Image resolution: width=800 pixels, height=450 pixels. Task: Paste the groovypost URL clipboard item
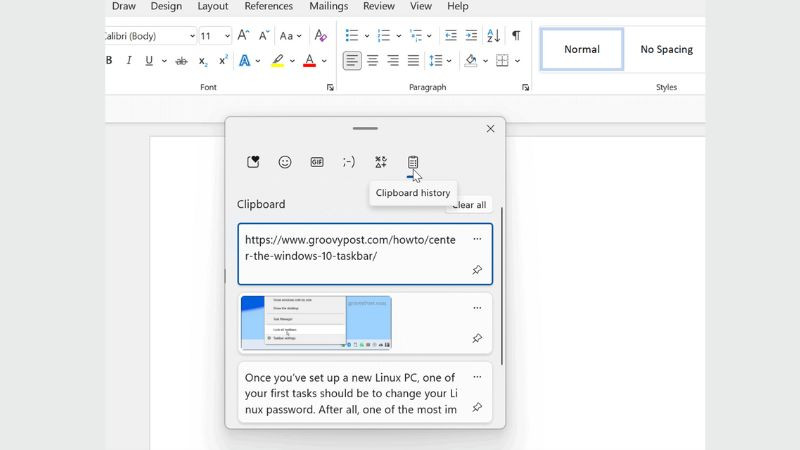(x=365, y=254)
